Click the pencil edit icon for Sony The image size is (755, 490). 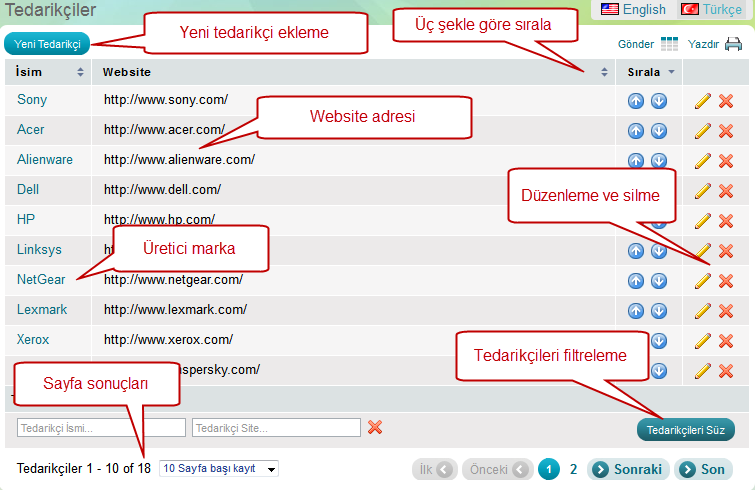pyautogui.click(x=703, y=101)
